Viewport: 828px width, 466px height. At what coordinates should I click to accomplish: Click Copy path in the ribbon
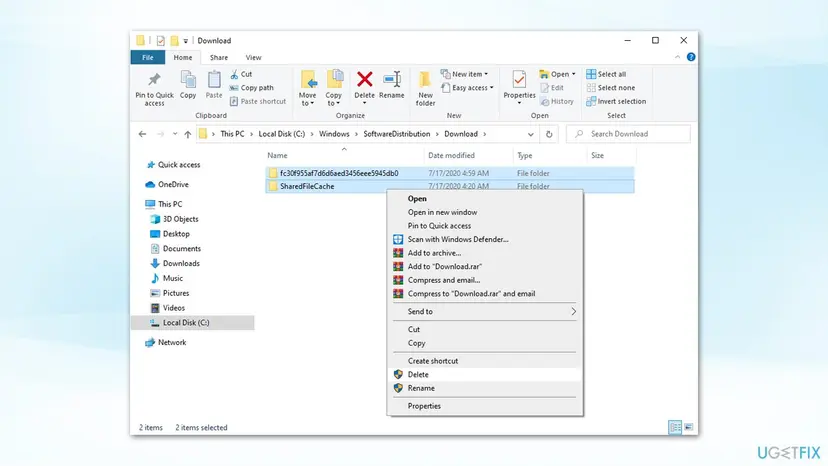[x=252, y=88]
